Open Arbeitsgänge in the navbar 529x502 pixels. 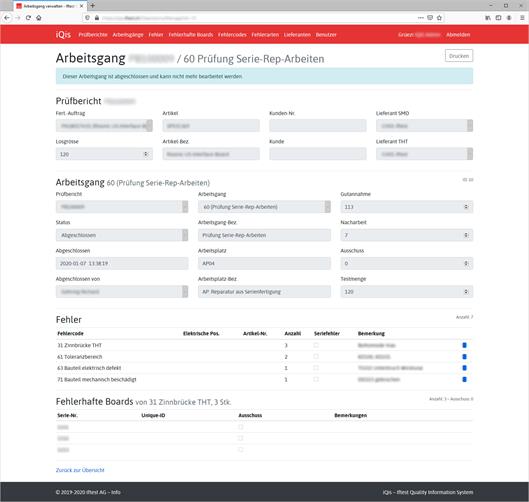[128, 35]
